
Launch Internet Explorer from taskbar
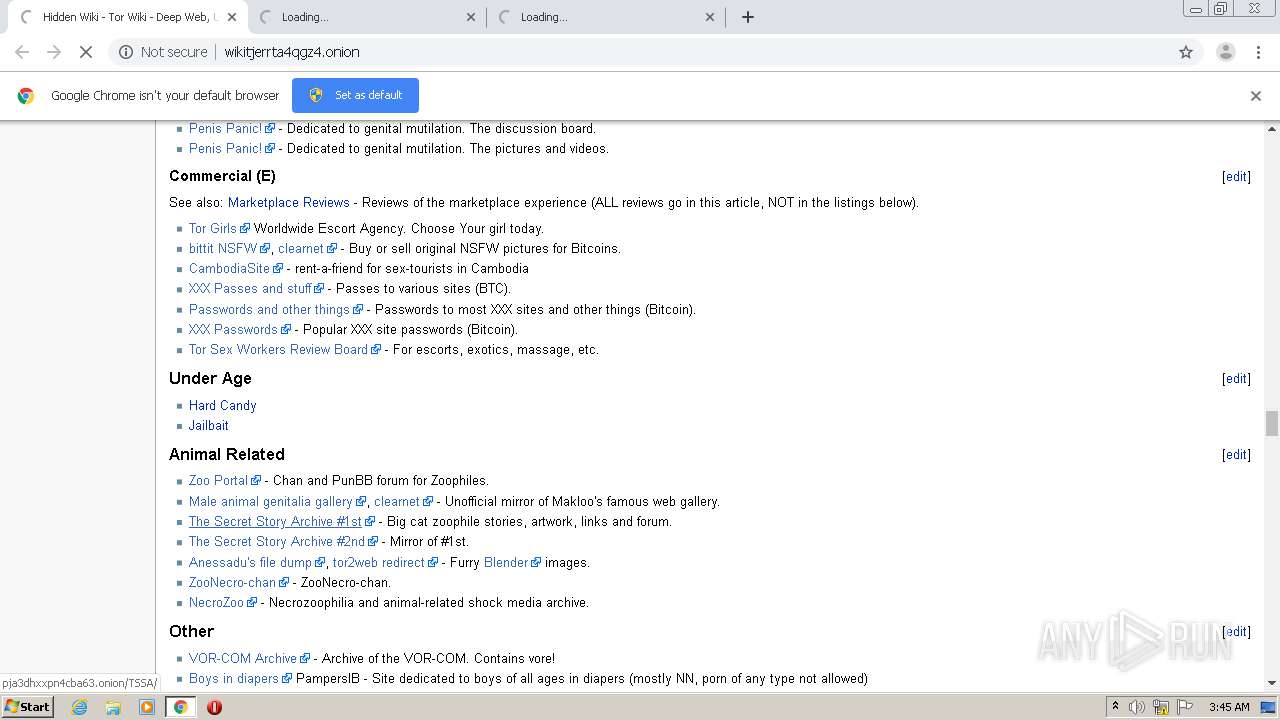tap(80, 707)
